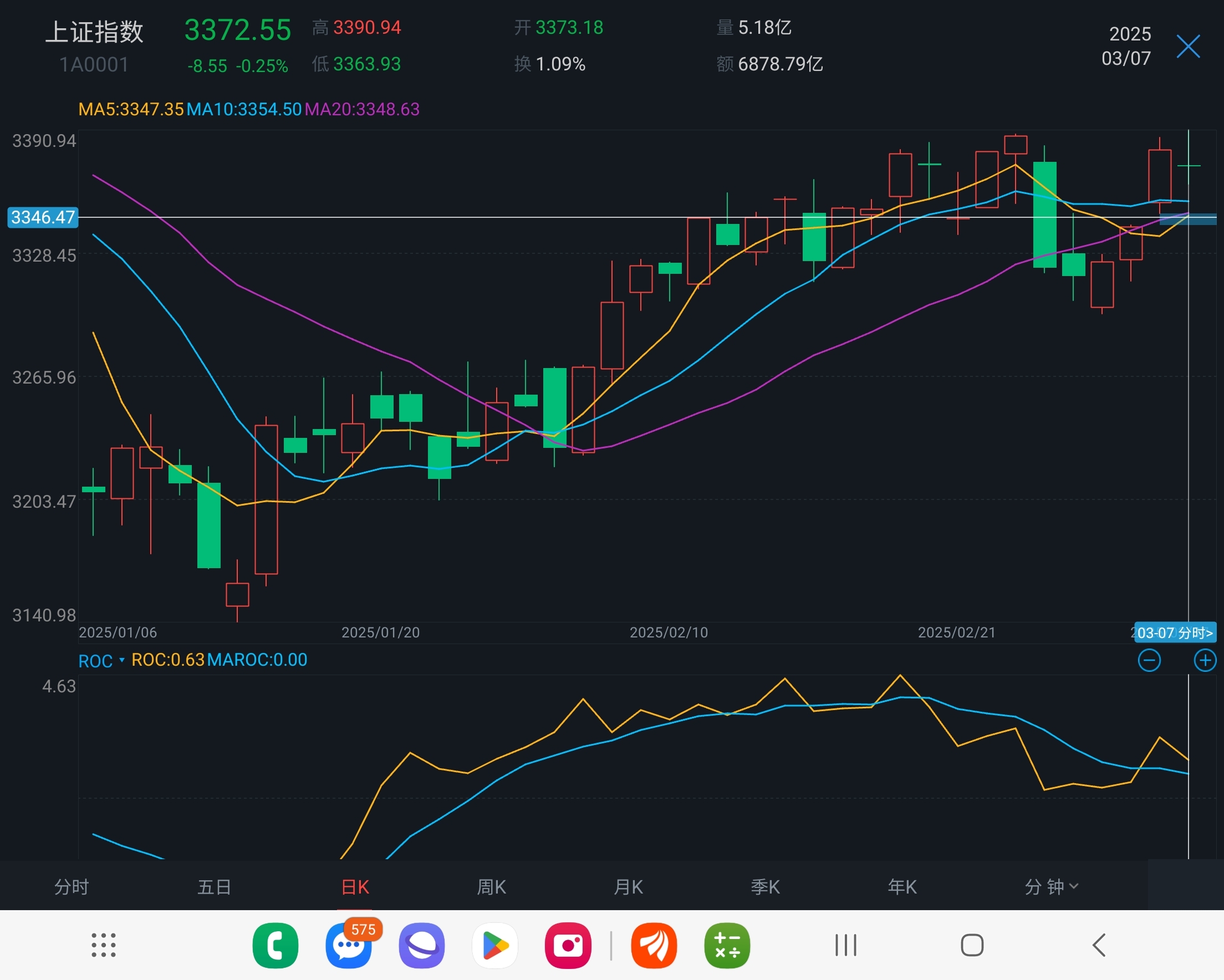1224x980 pixels.
Task: Expand the 分钟 minute interval dropdown
Action: click(x=1051, y=886)
